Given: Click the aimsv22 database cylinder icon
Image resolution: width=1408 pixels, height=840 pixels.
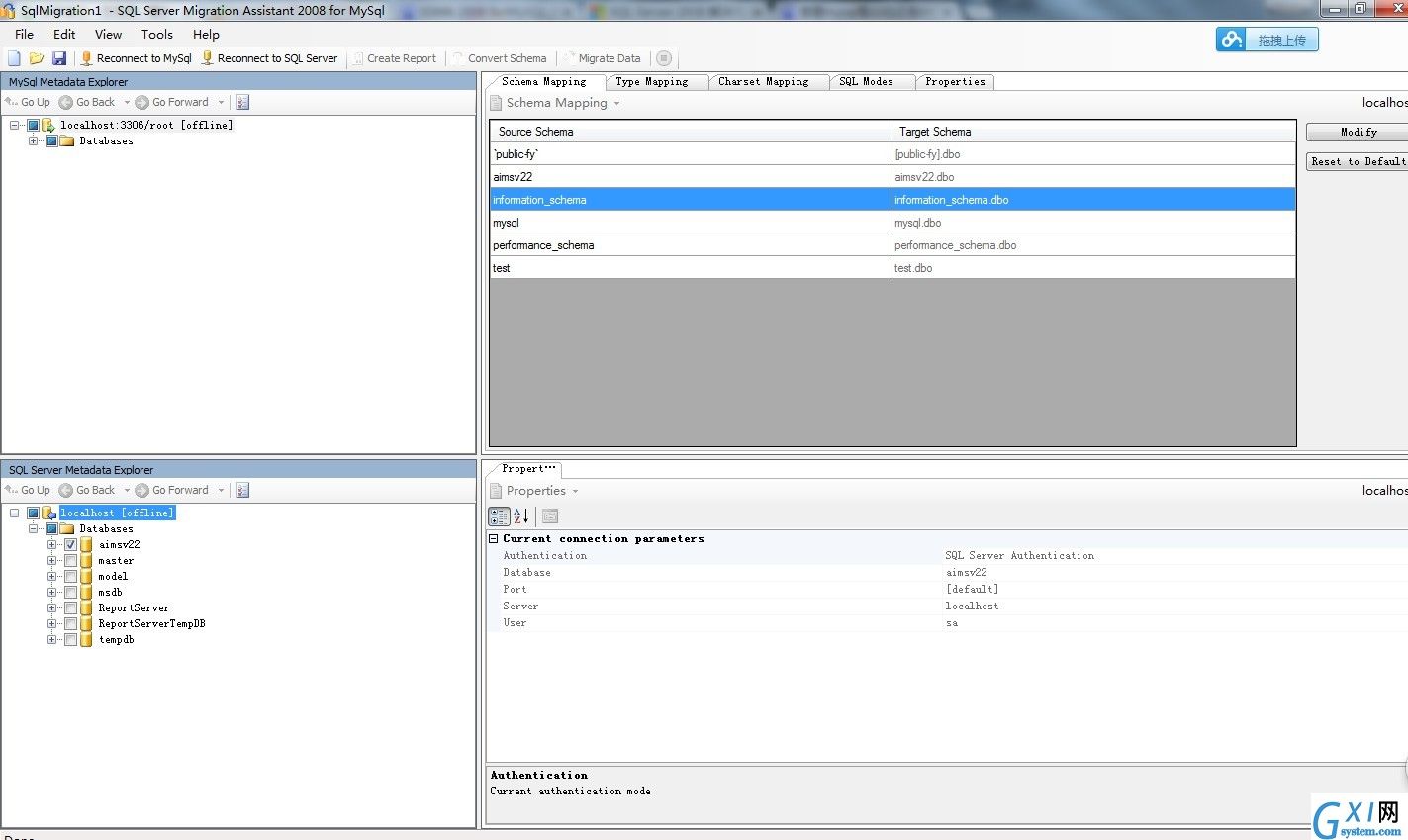Looking at the screenshot, I should pos(87,545).
